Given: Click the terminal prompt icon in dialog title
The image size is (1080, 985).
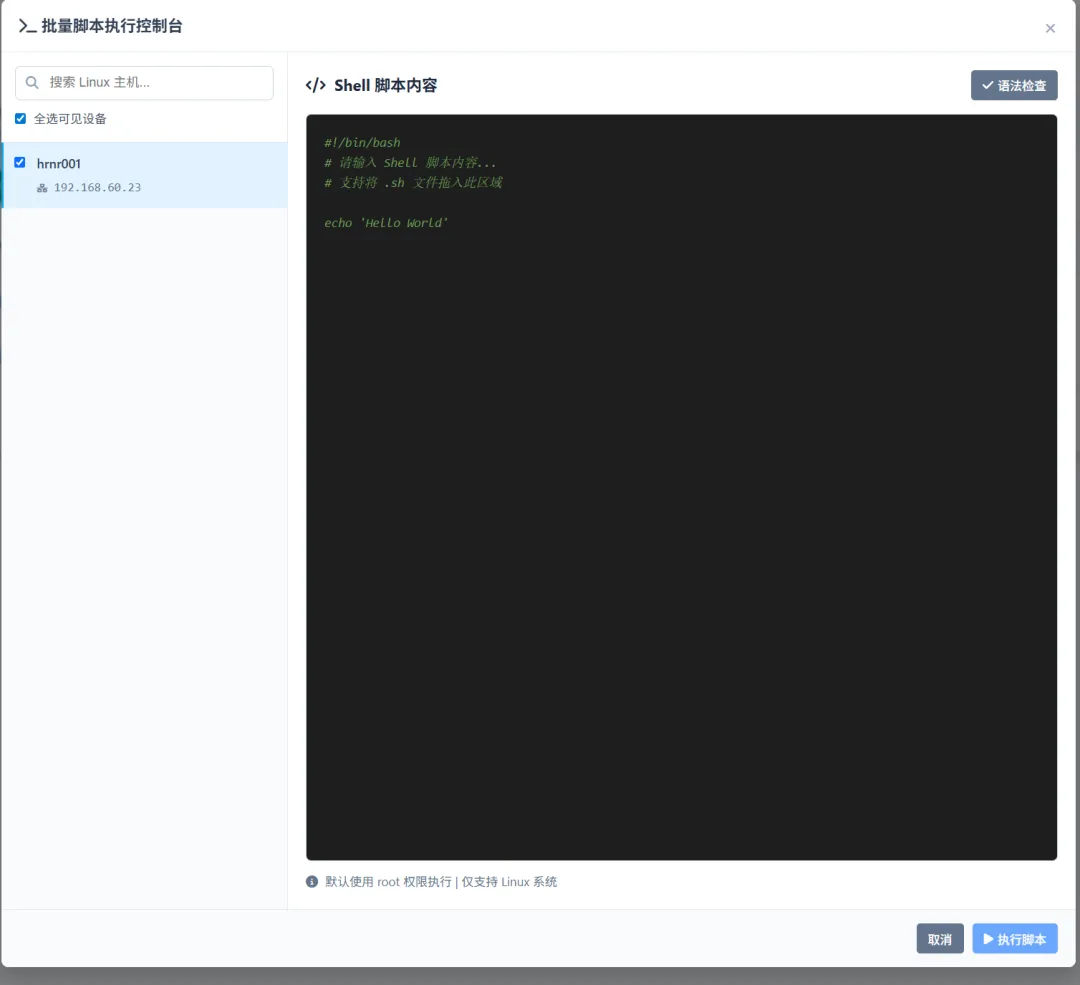Looking at the screenshot, I should pos(27,26).
